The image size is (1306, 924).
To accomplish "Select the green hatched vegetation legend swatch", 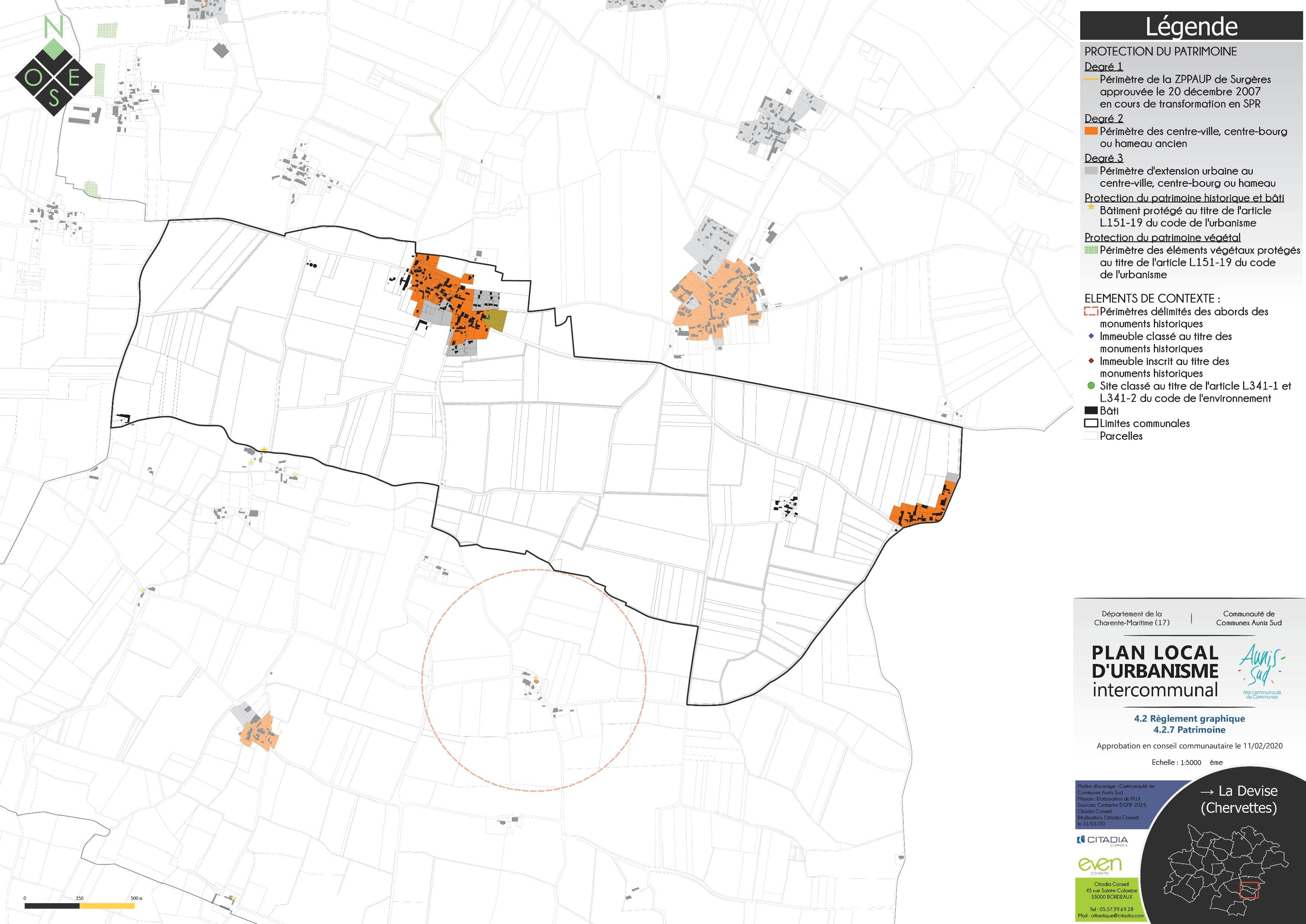I will [x=1091, y=250].
